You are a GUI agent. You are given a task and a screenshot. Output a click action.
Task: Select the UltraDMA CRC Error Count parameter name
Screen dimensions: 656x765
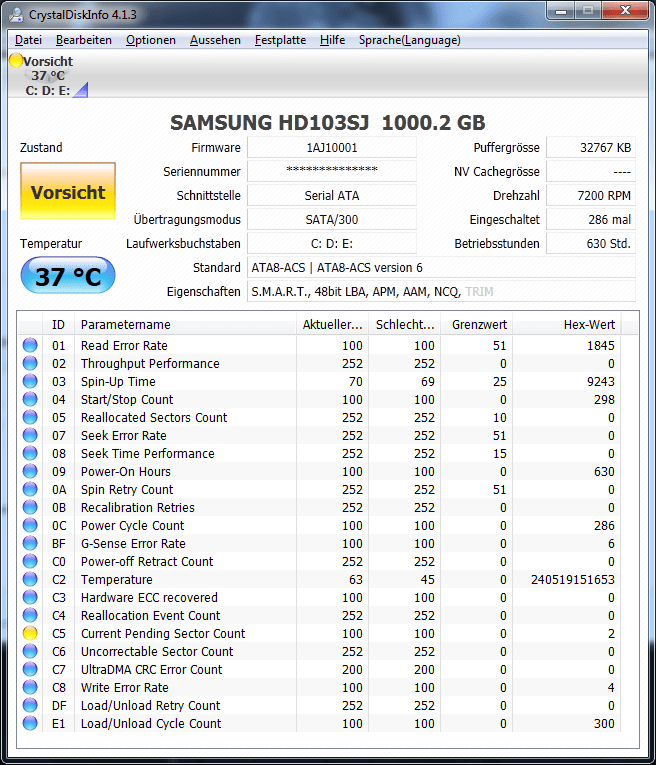pyautogui.click(x=152, y=669)
